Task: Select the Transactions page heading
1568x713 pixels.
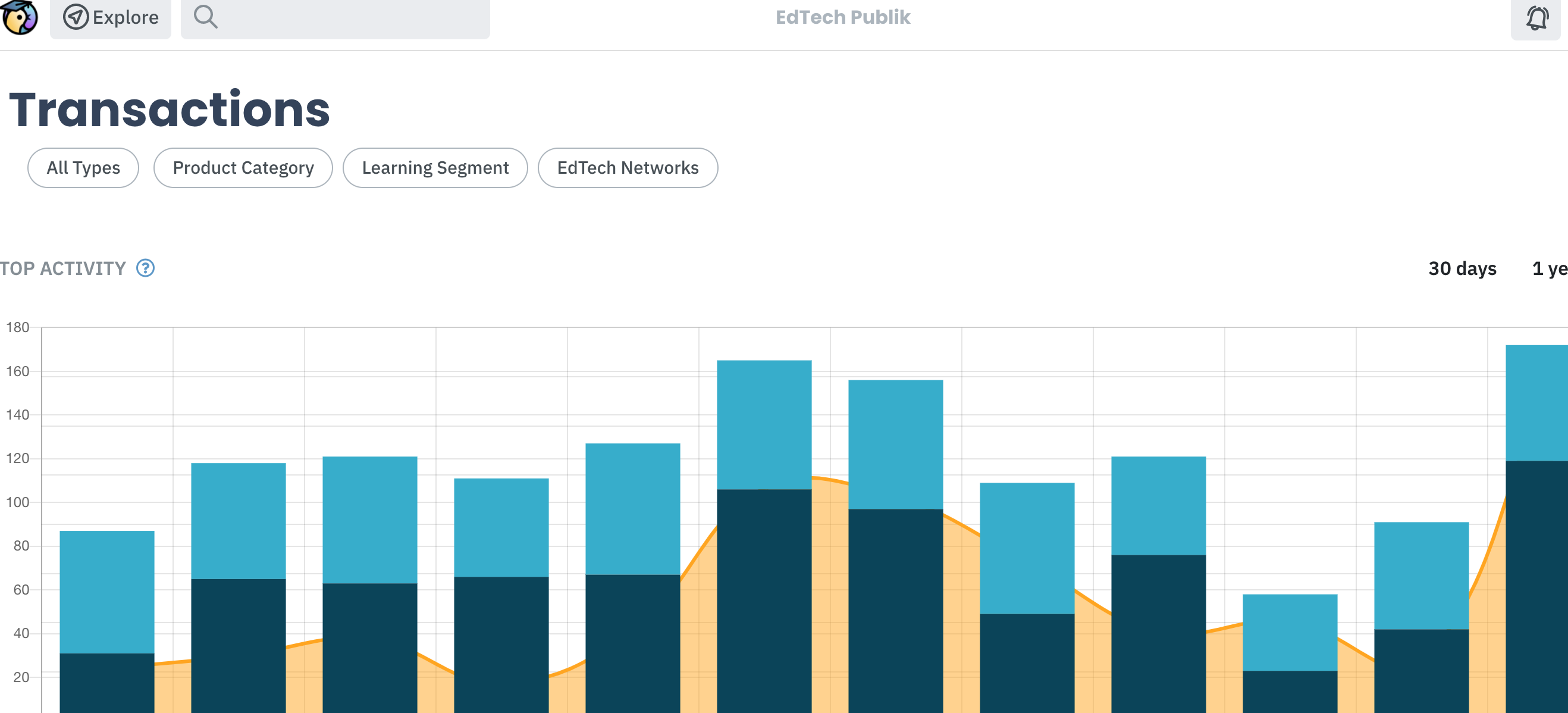Action: (x=169, y=110)
